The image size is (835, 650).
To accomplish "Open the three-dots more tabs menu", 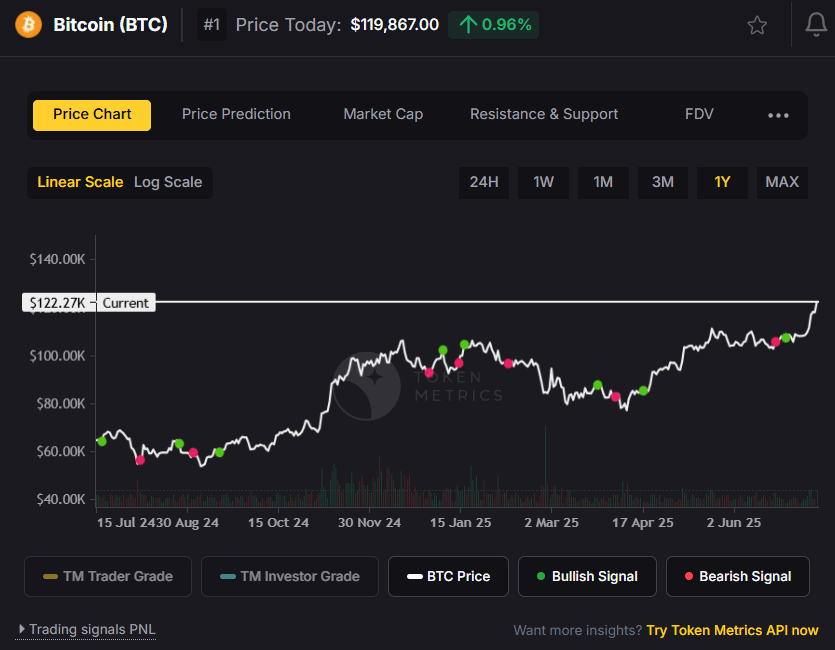I will coord(778,115).
